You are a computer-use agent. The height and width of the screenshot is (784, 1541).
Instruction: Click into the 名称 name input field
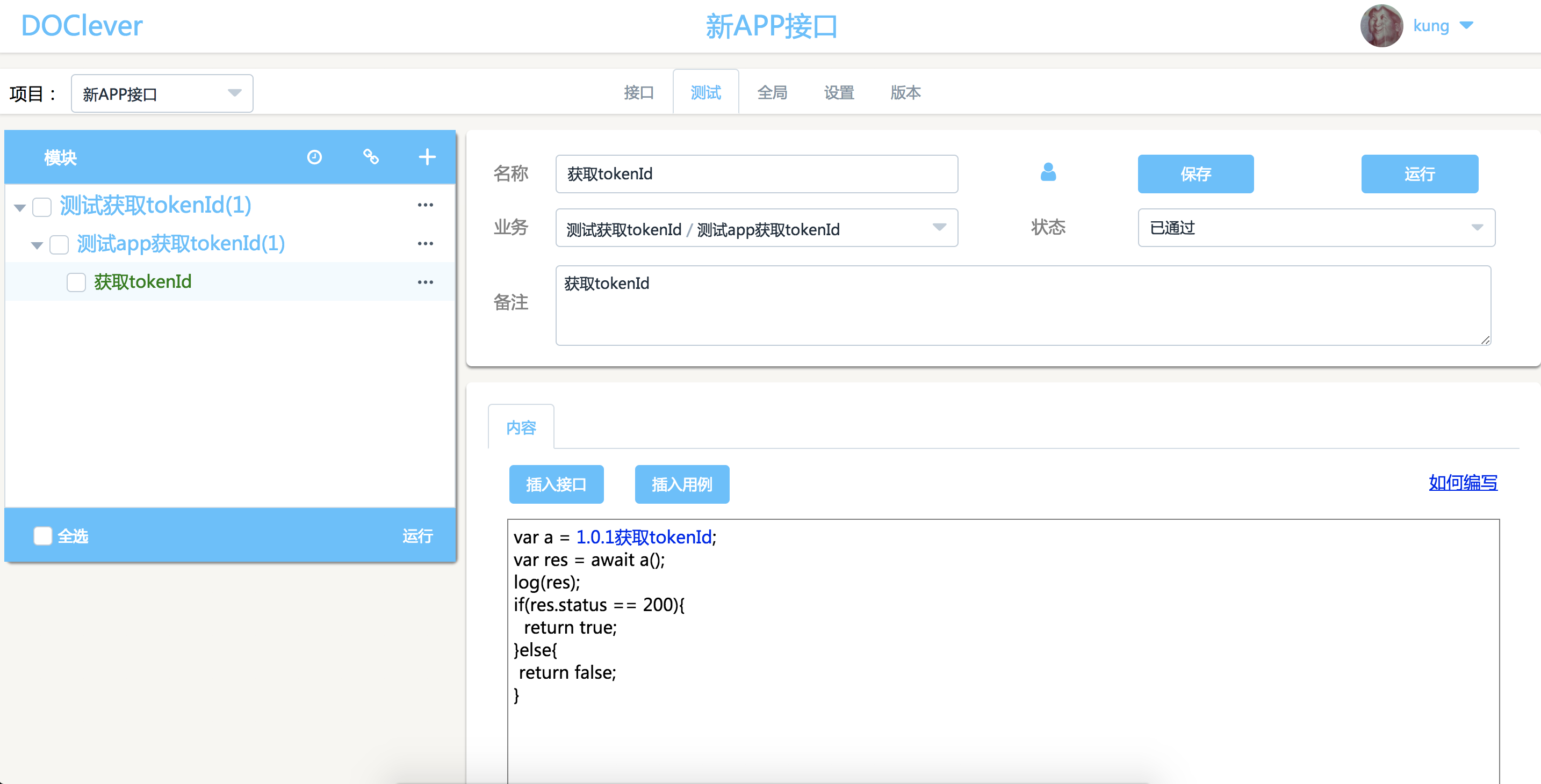coord(756,174)
